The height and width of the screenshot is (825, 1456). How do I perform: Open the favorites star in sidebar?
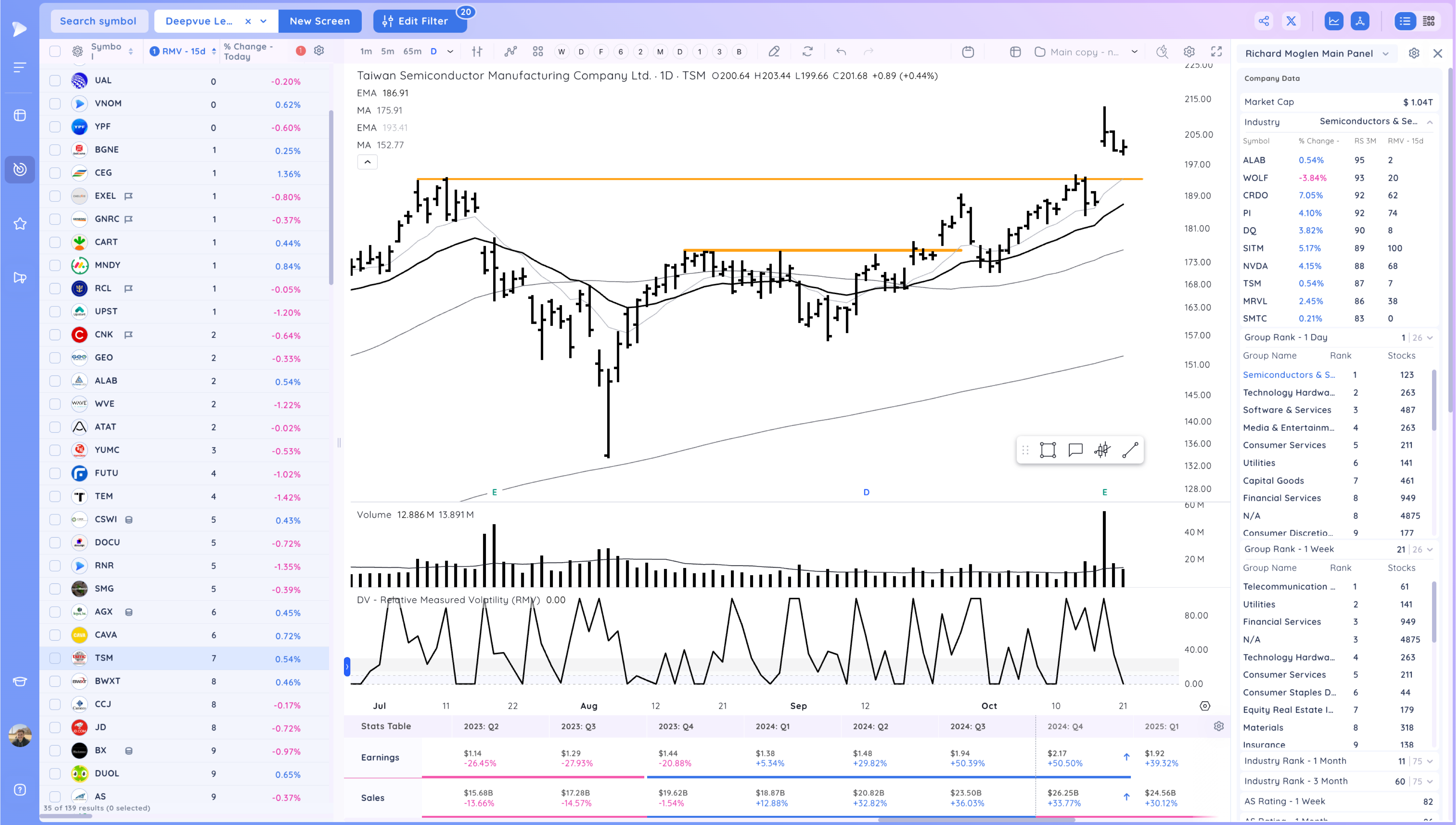[20, 224]
